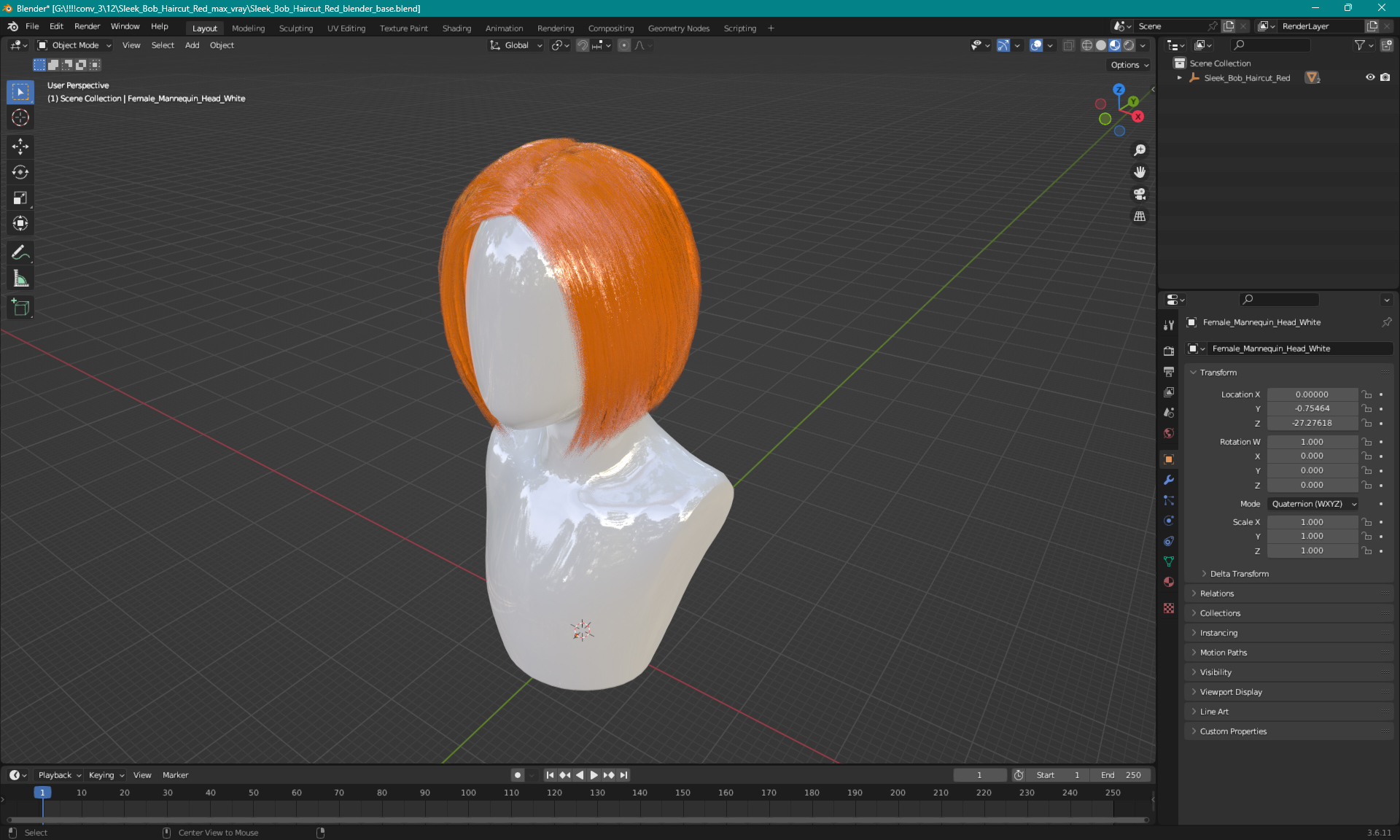
Task: Toggle lock on Location X
Action: (1367, 394)
